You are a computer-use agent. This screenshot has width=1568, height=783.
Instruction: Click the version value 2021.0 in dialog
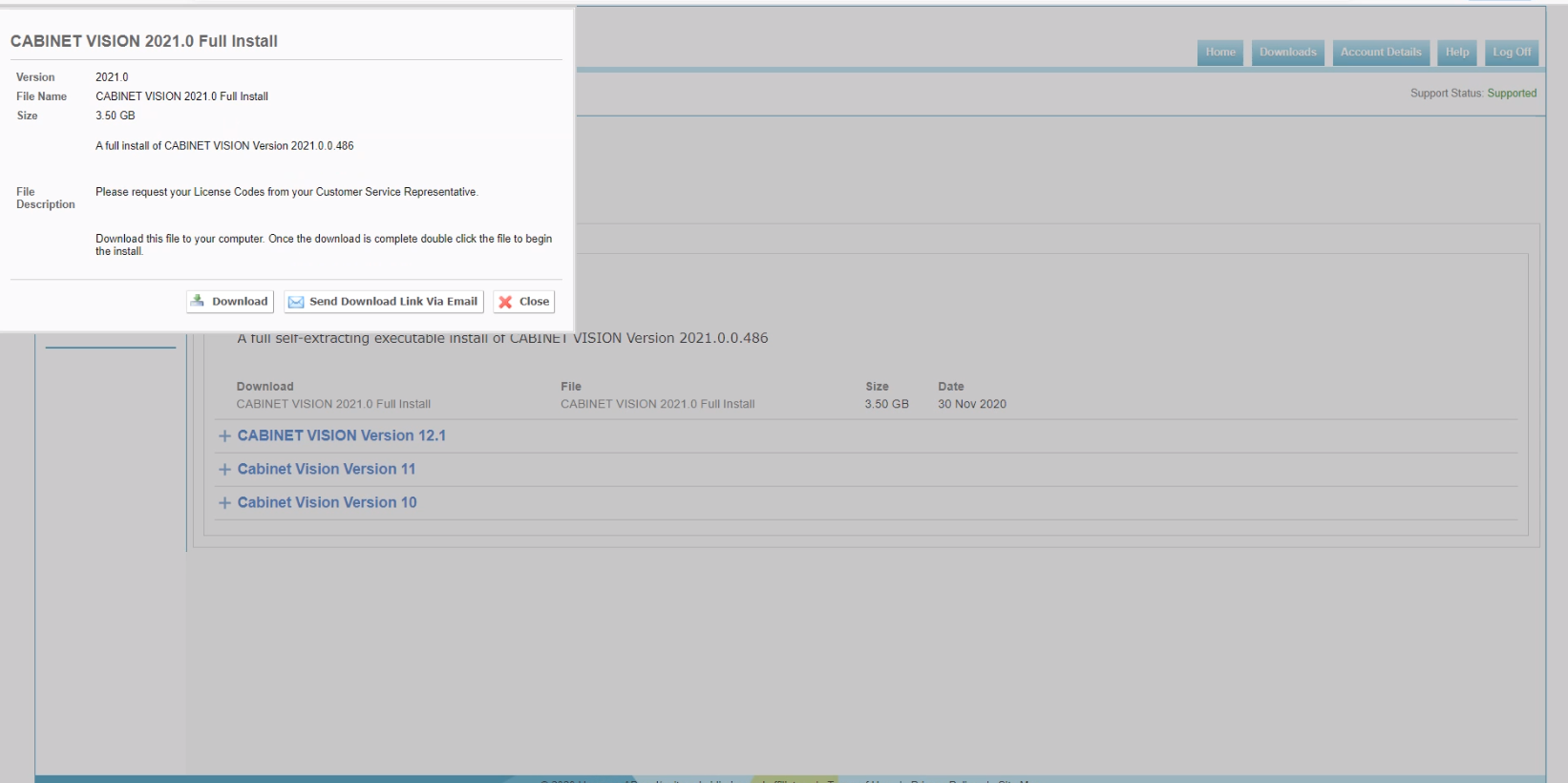112,77
